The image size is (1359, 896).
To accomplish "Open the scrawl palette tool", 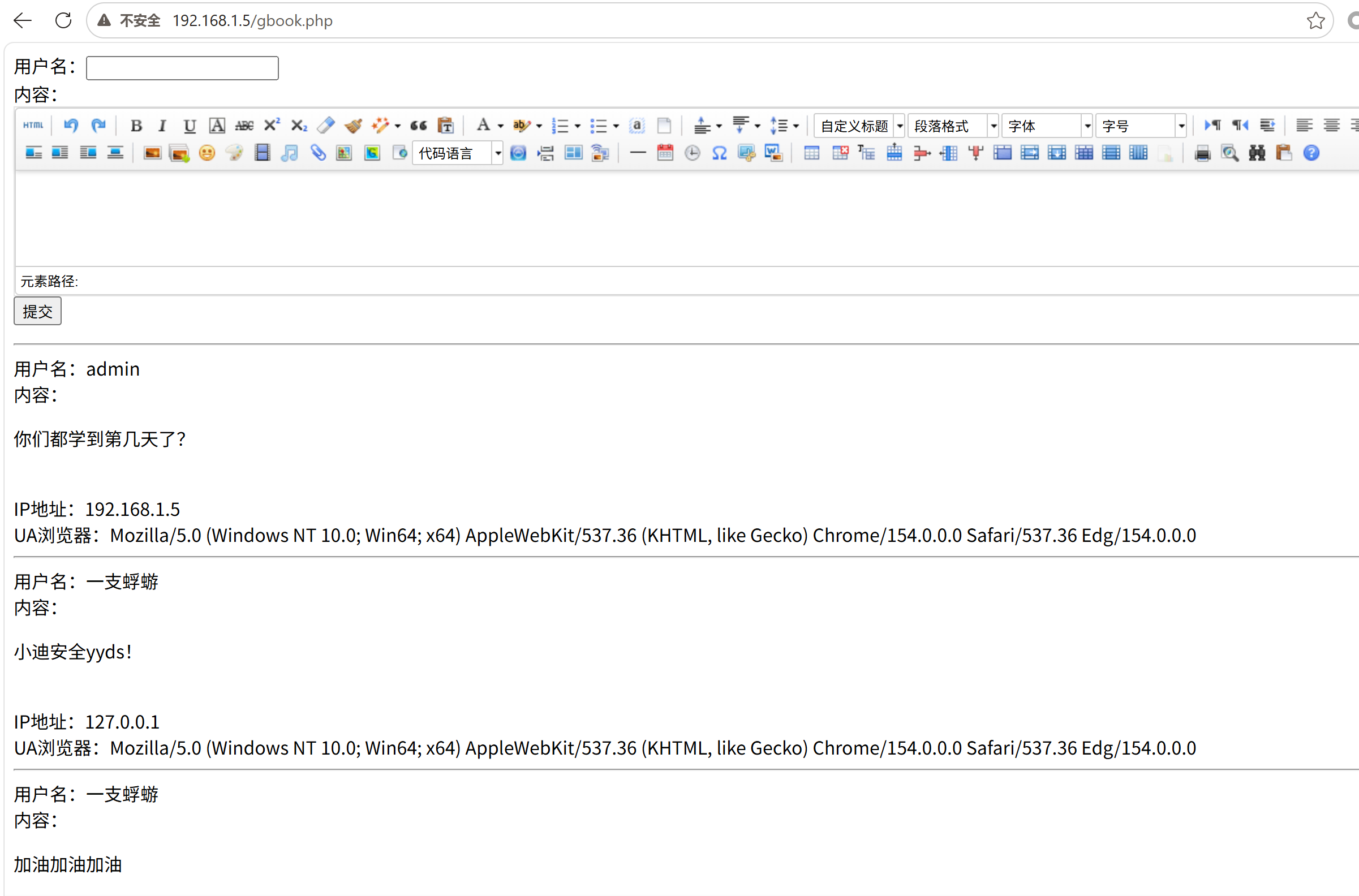I will 234,153.
